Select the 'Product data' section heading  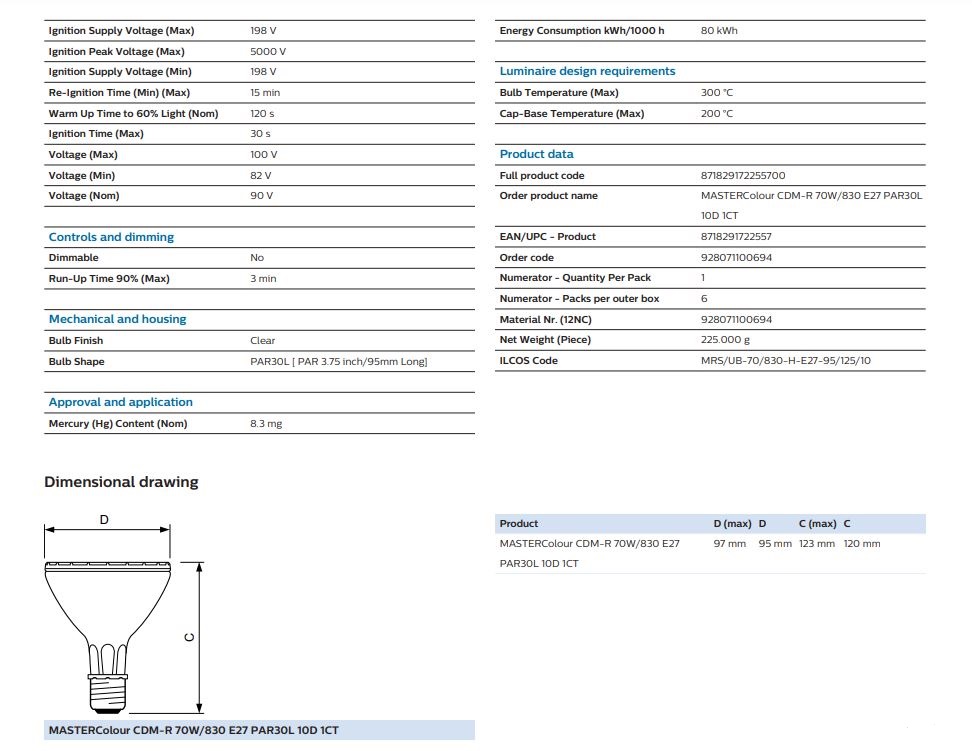[x=537, y=154]
